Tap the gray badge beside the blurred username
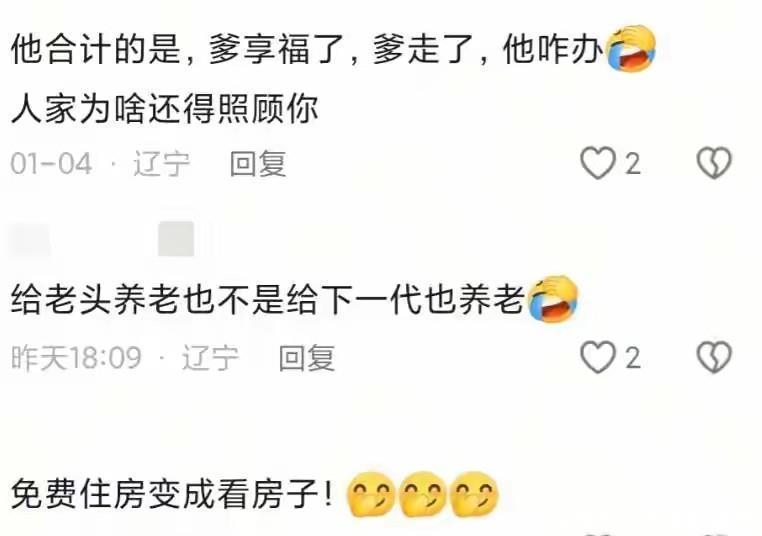Screen dimensions: 762x536 [176, 239]
